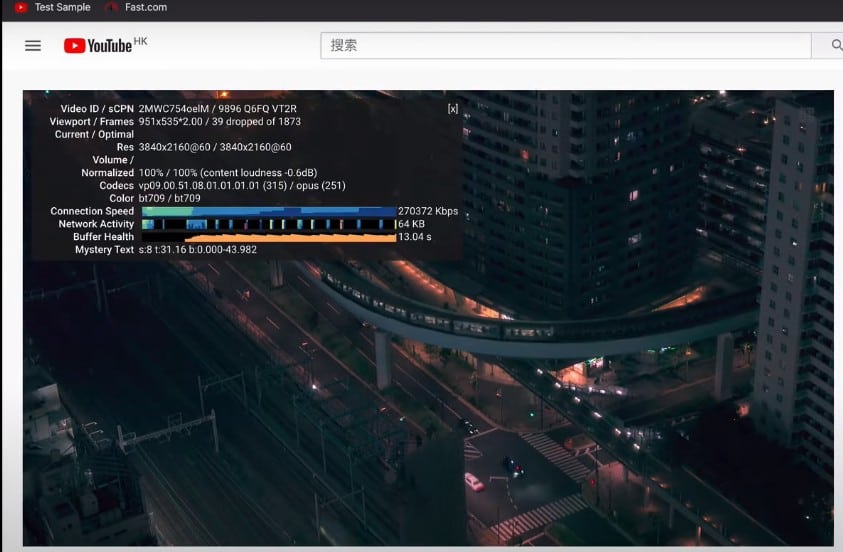Click the '270372 Kbps' speed value
The width and height of the screenshot is (843, 552).
pyautogui.click(x=428, y=211)
